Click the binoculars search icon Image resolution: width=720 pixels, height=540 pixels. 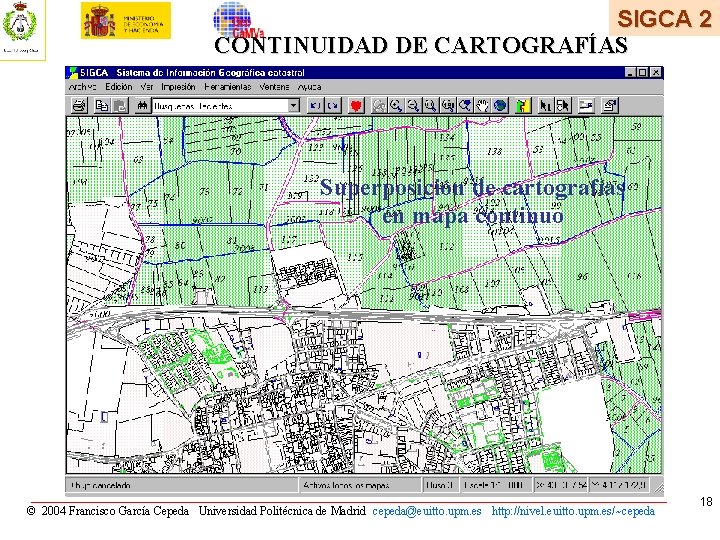[142, 106]
